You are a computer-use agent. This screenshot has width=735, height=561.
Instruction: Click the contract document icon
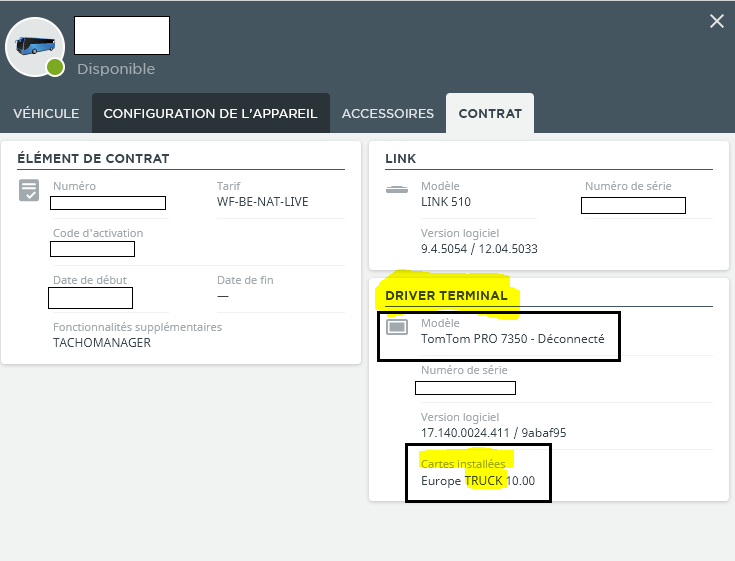(29, 190)
